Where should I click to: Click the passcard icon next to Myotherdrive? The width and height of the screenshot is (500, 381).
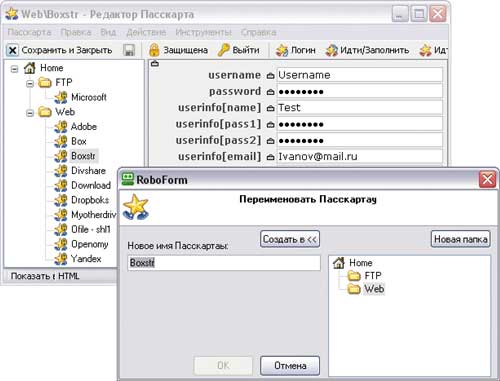click(x=61, y=214)
